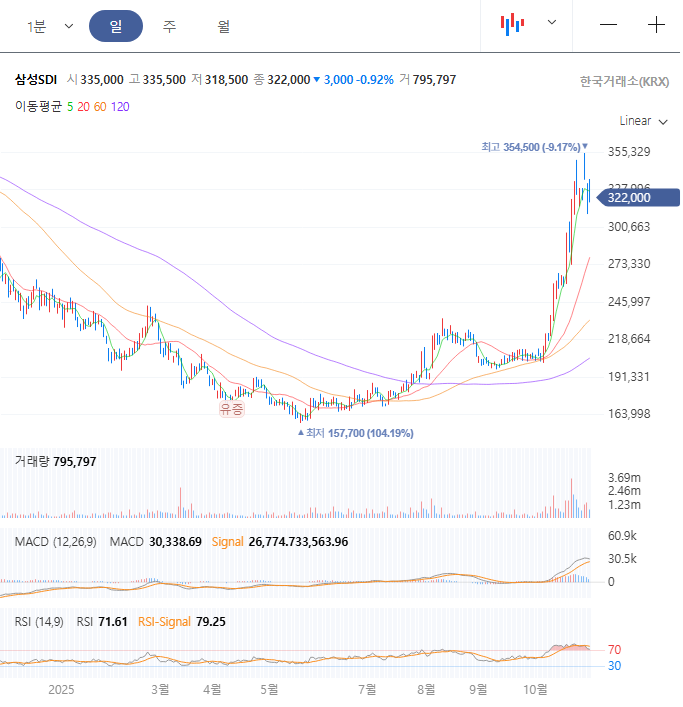Toggle the 5-day moving average
The width and height of the screenshot is (683, 707).
(70, 107)
